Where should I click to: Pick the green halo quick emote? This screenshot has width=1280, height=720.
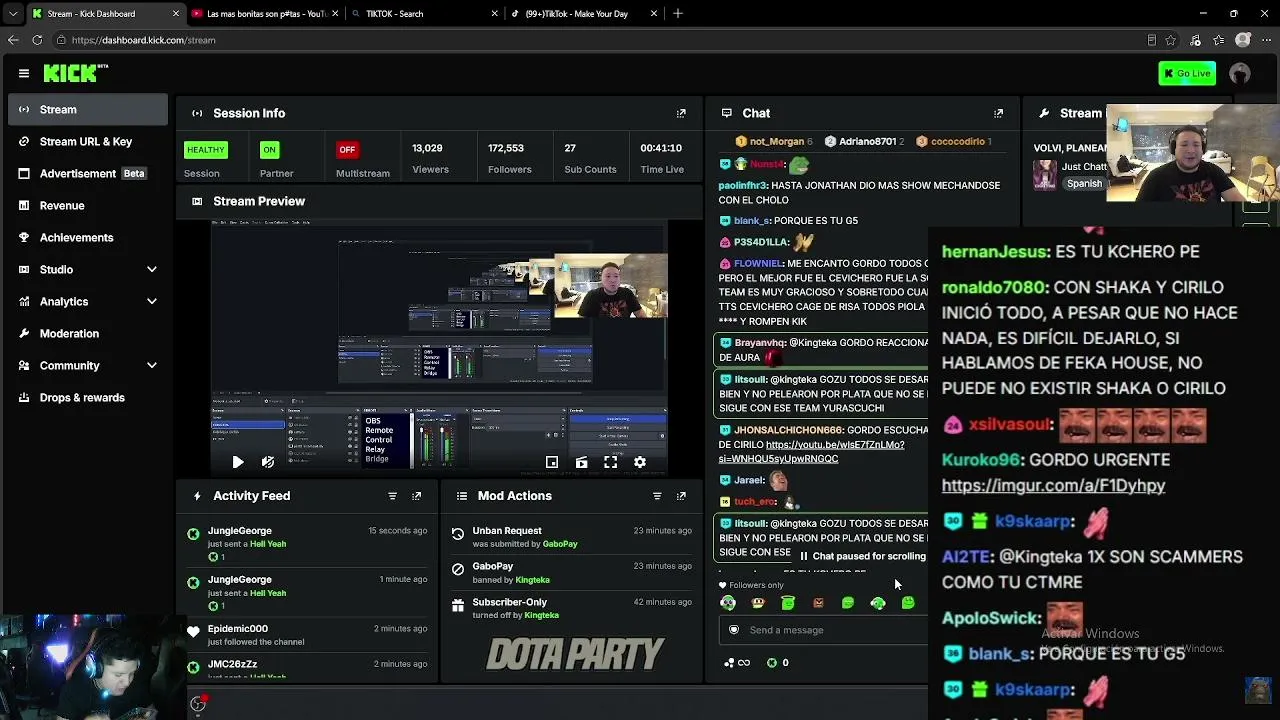(x=788, y=603)
